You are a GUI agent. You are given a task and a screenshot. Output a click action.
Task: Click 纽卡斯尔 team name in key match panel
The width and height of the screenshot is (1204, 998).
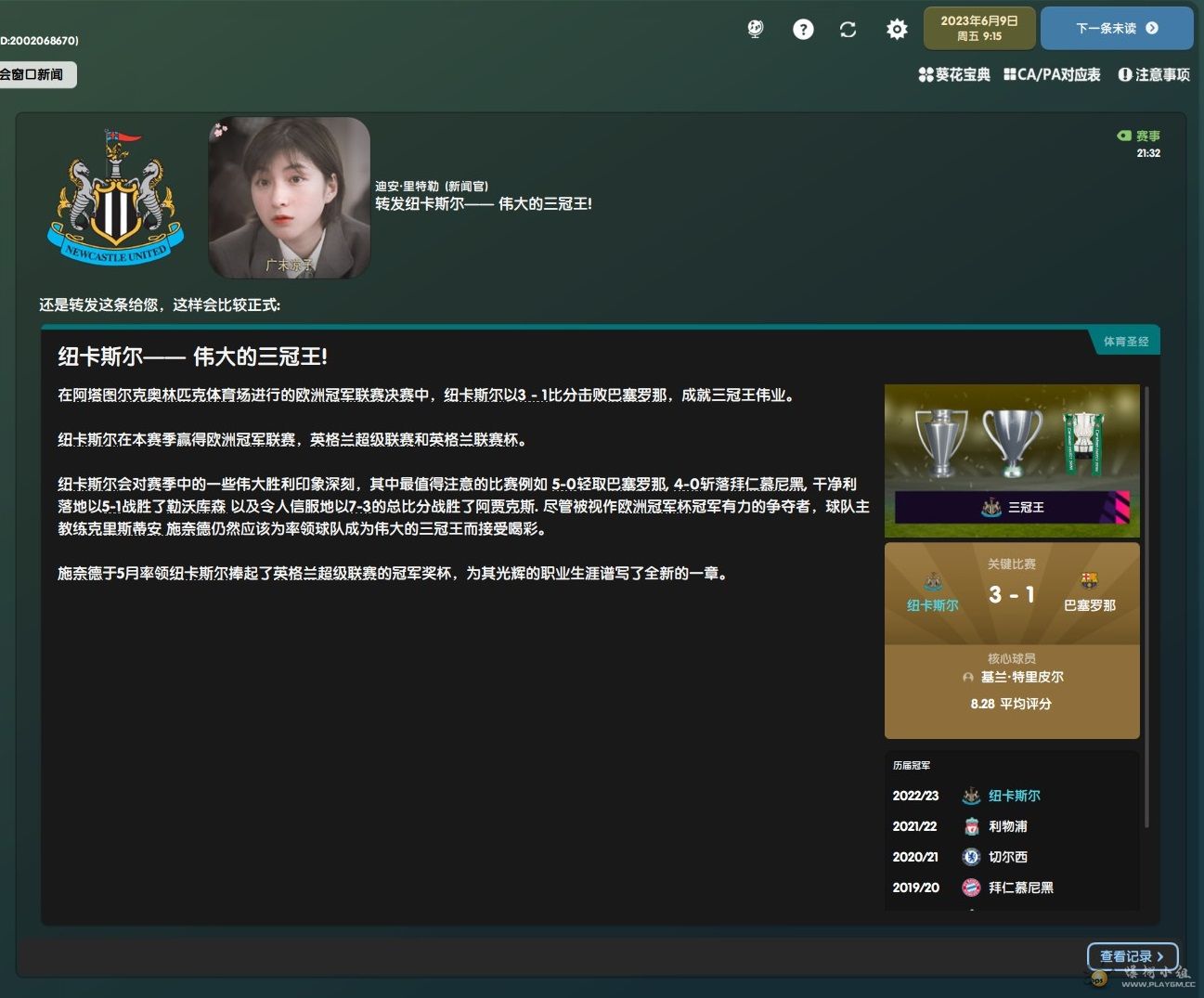[x=933, y=605]
